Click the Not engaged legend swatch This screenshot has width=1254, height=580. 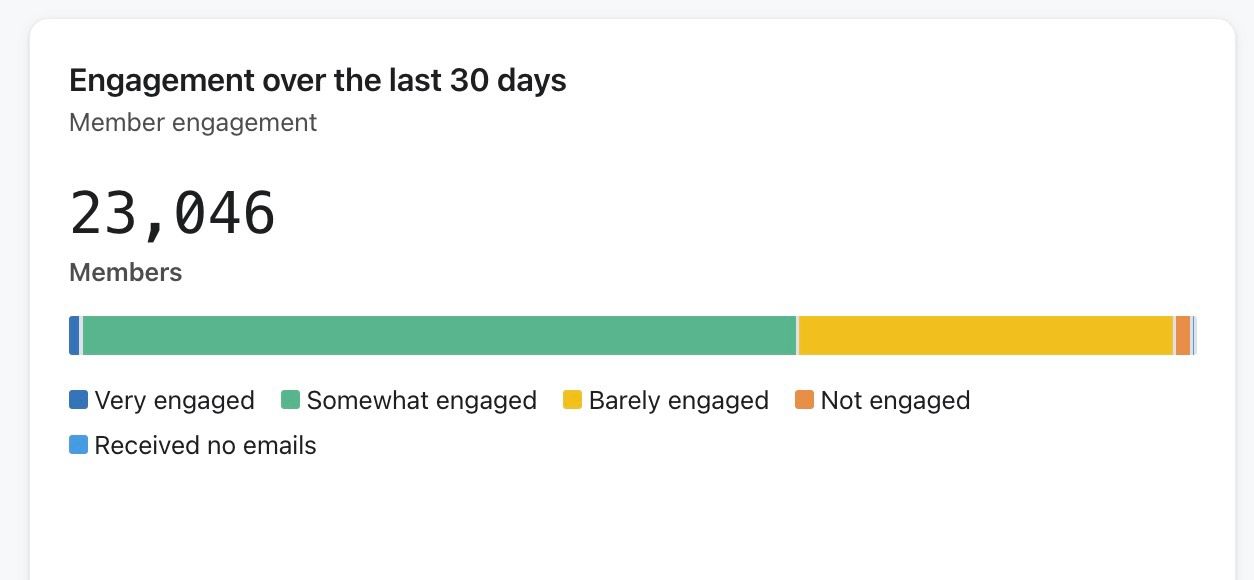click(x=805, y=400)
